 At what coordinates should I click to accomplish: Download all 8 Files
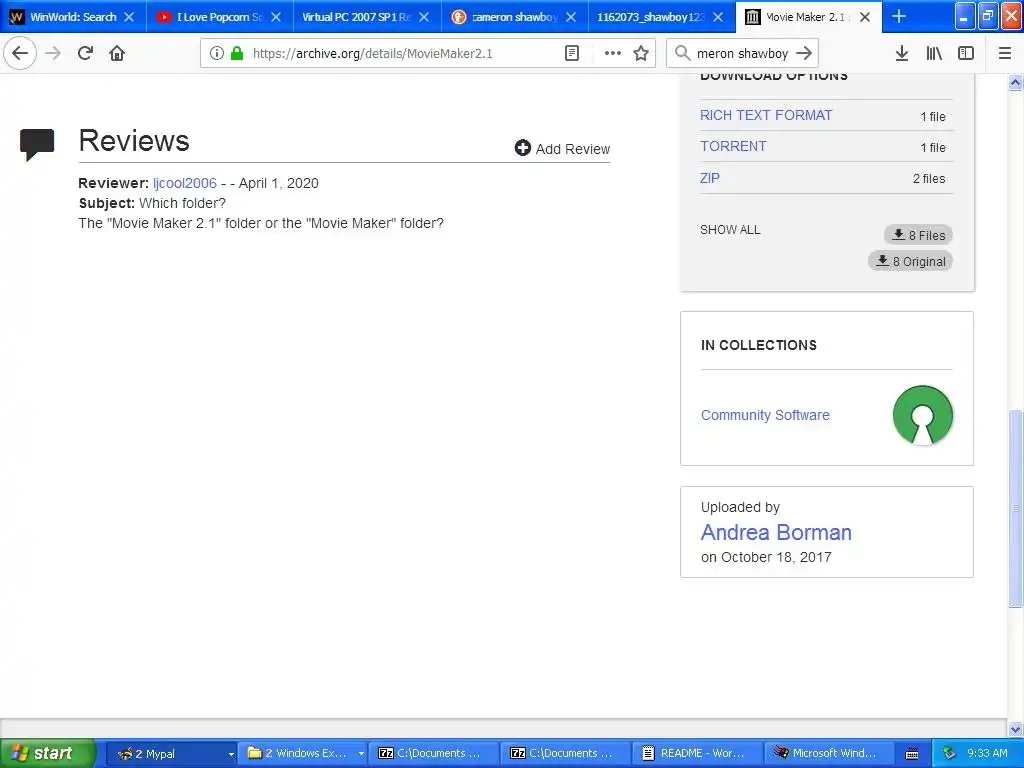tap(918, 235)
